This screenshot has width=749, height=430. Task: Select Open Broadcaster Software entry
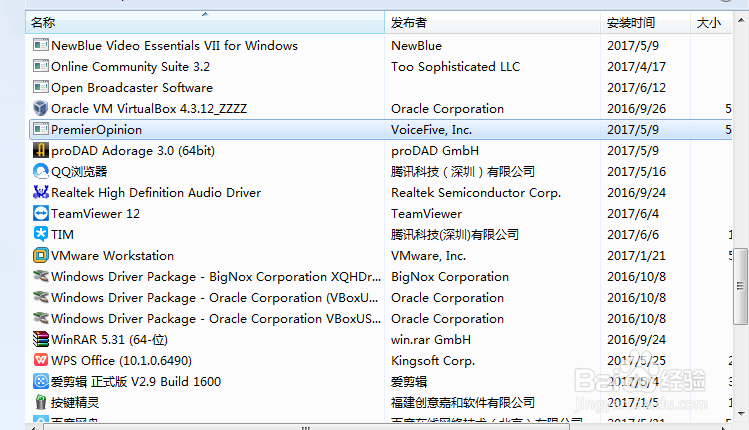point(131,87)
